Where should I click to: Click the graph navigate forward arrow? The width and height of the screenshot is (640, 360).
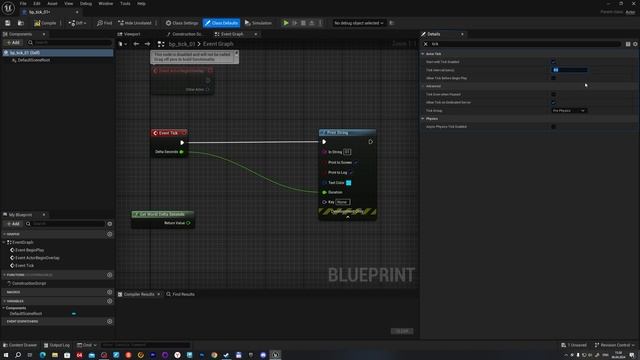(x=147, y=44)
